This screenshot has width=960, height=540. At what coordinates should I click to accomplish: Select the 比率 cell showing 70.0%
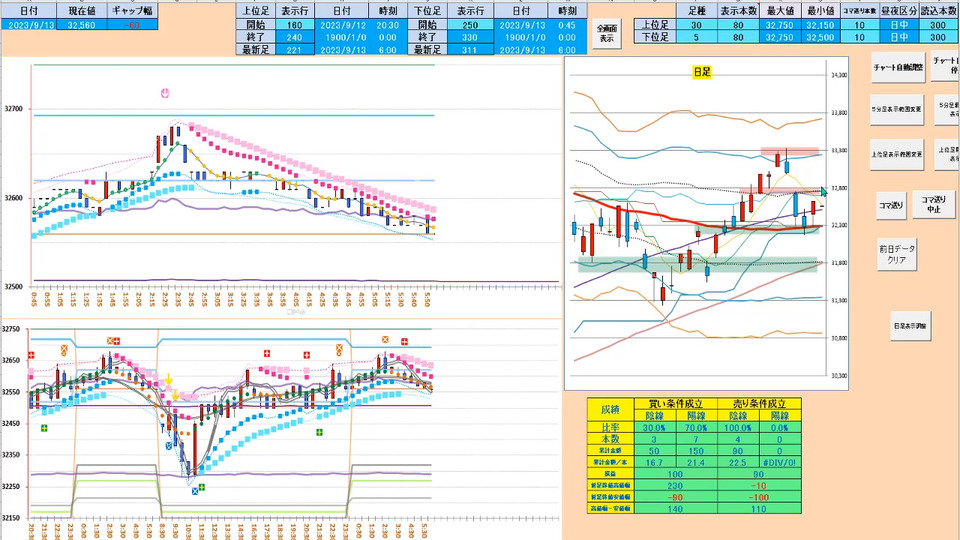(x=696, y=427)
